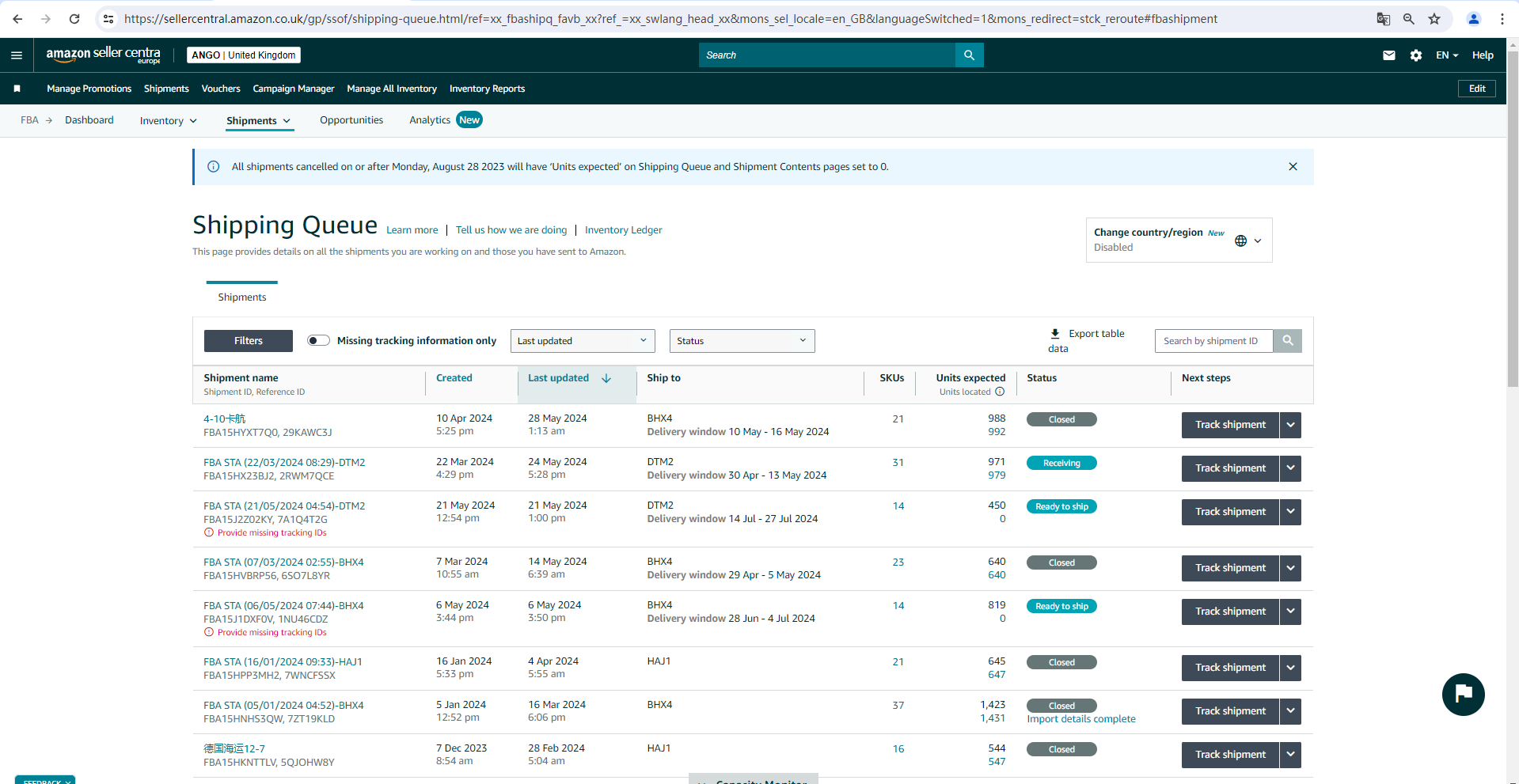The image size is (1519, 784).
Task: Click the bookmark flag icon in favorites bar
Action: coord(17,89)
